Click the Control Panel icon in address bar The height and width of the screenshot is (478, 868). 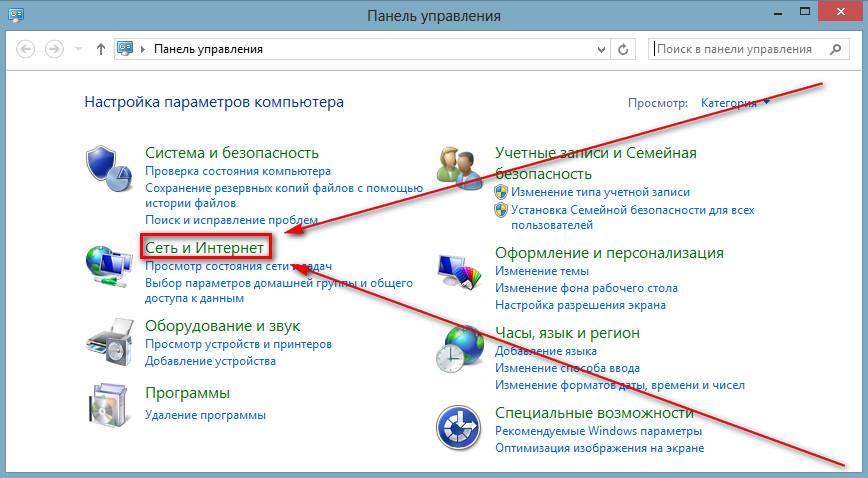[x=125, y=49]
